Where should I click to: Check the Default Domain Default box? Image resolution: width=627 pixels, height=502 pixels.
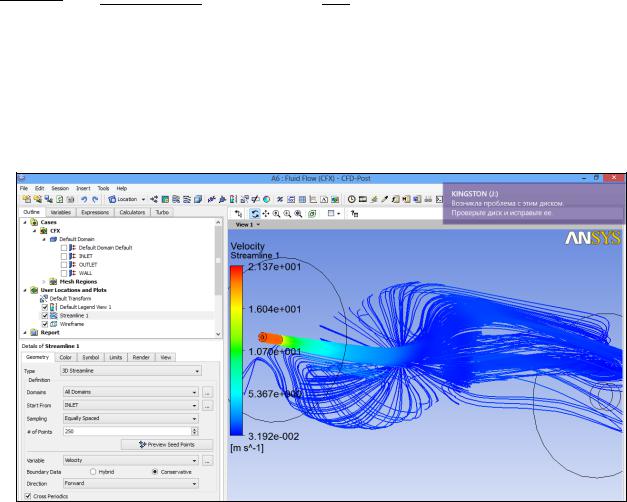click(x=64, y=248)
